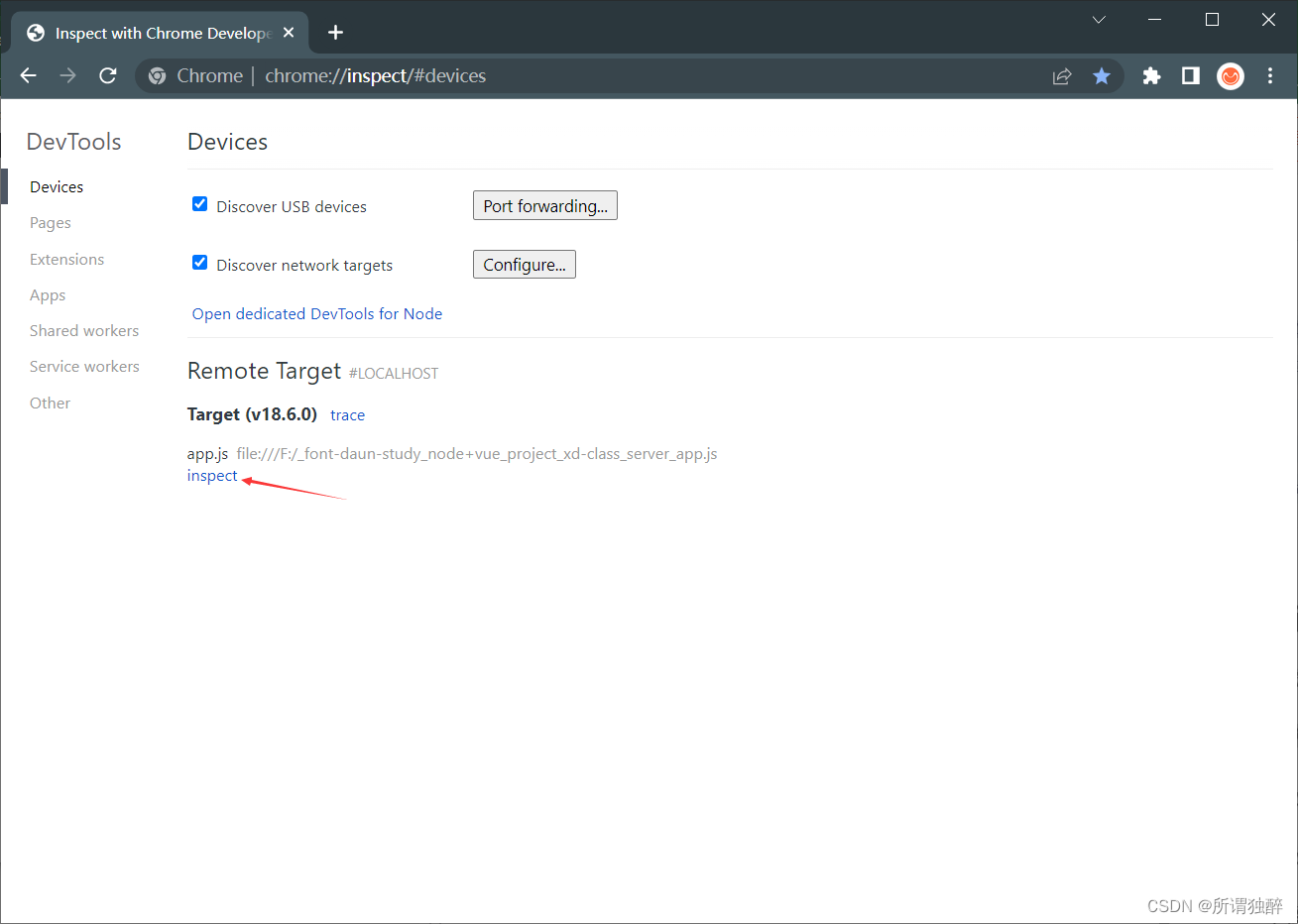Viewport: 1298px width, 924px height.
Task: Open Chrome's three-dot menu
Action: 1270,76
